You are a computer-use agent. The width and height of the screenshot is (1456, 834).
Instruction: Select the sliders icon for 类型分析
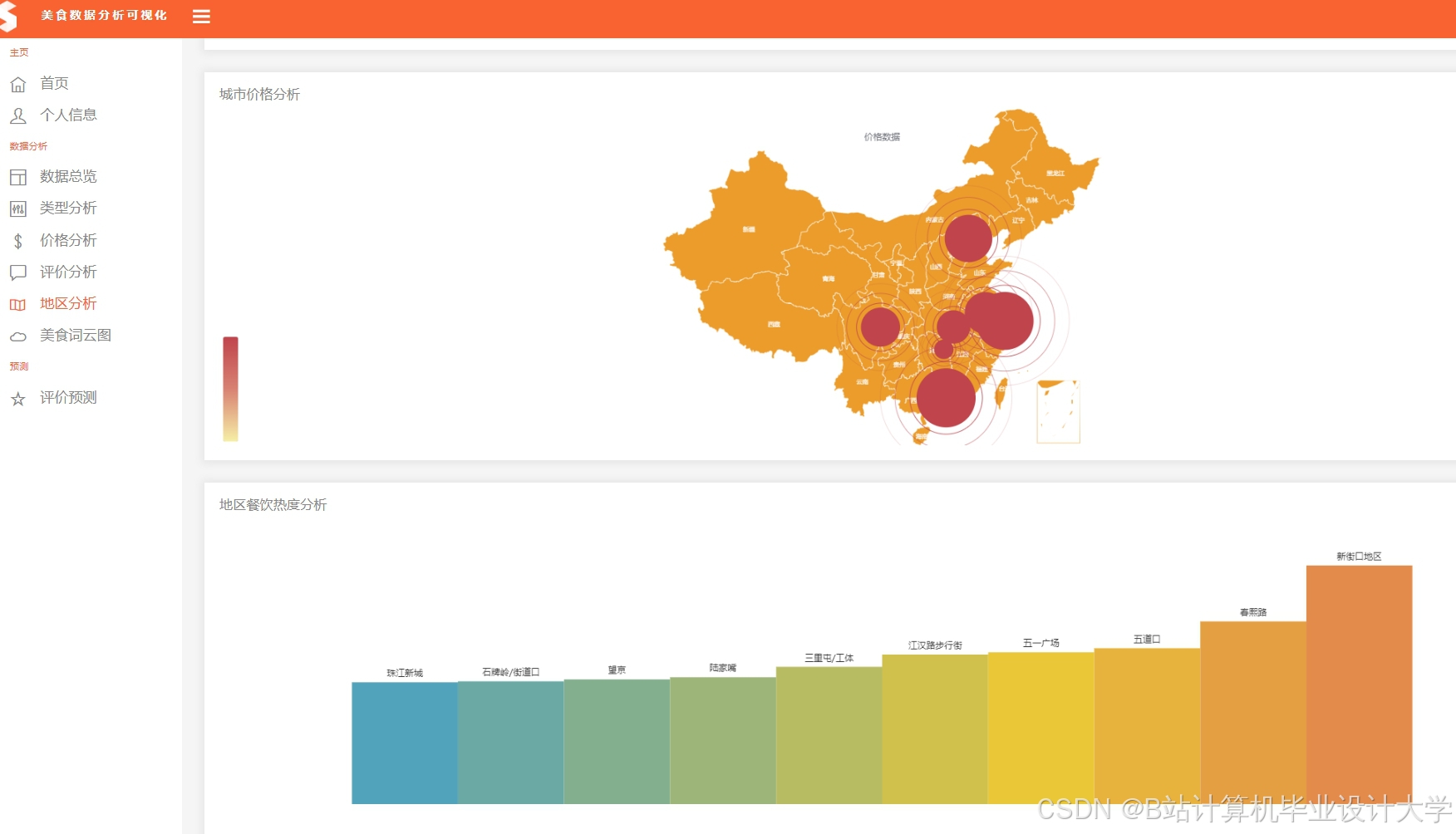click(x=18, y=208)
